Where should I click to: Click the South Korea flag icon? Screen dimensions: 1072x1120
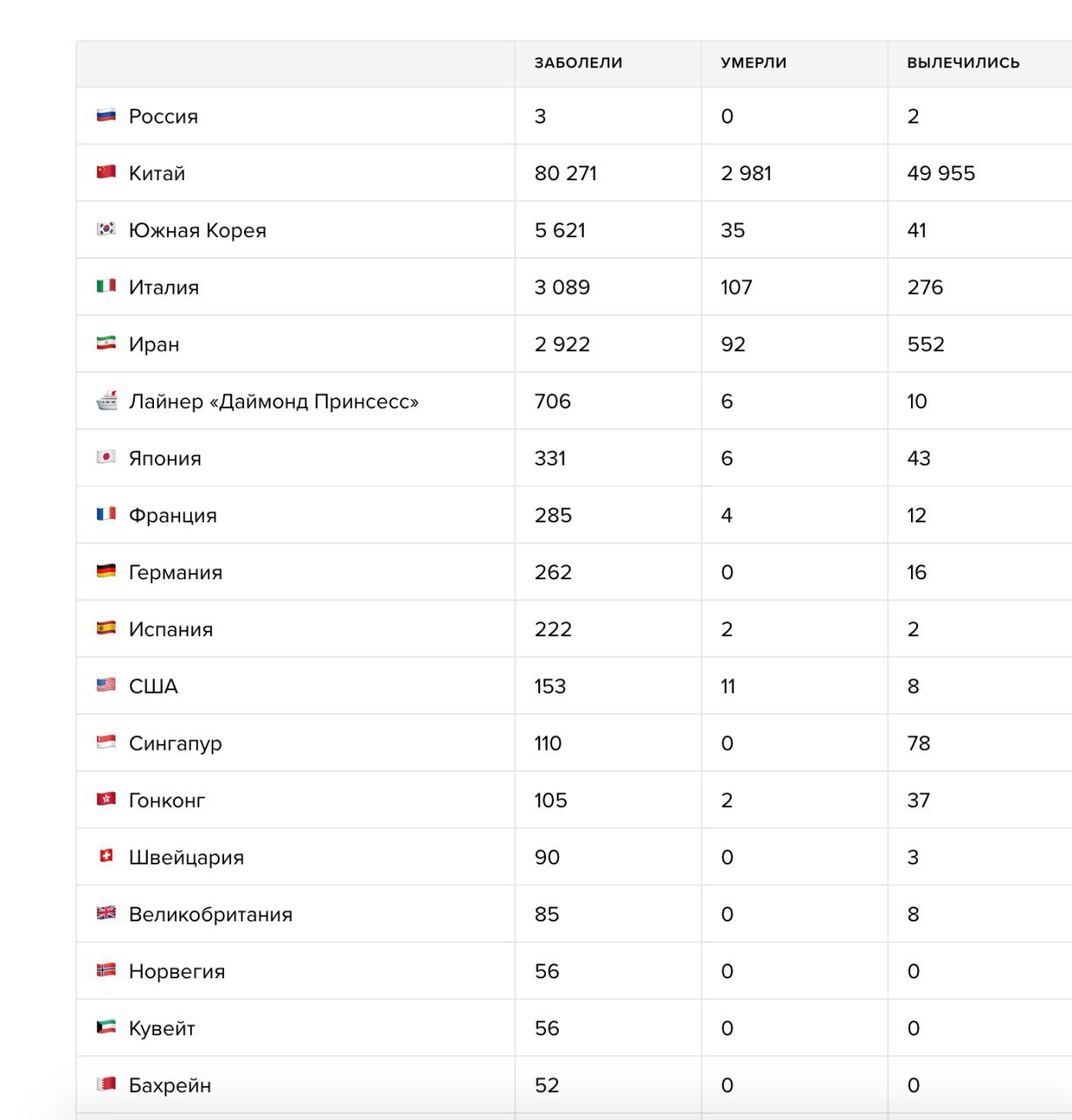coord(106,228)
